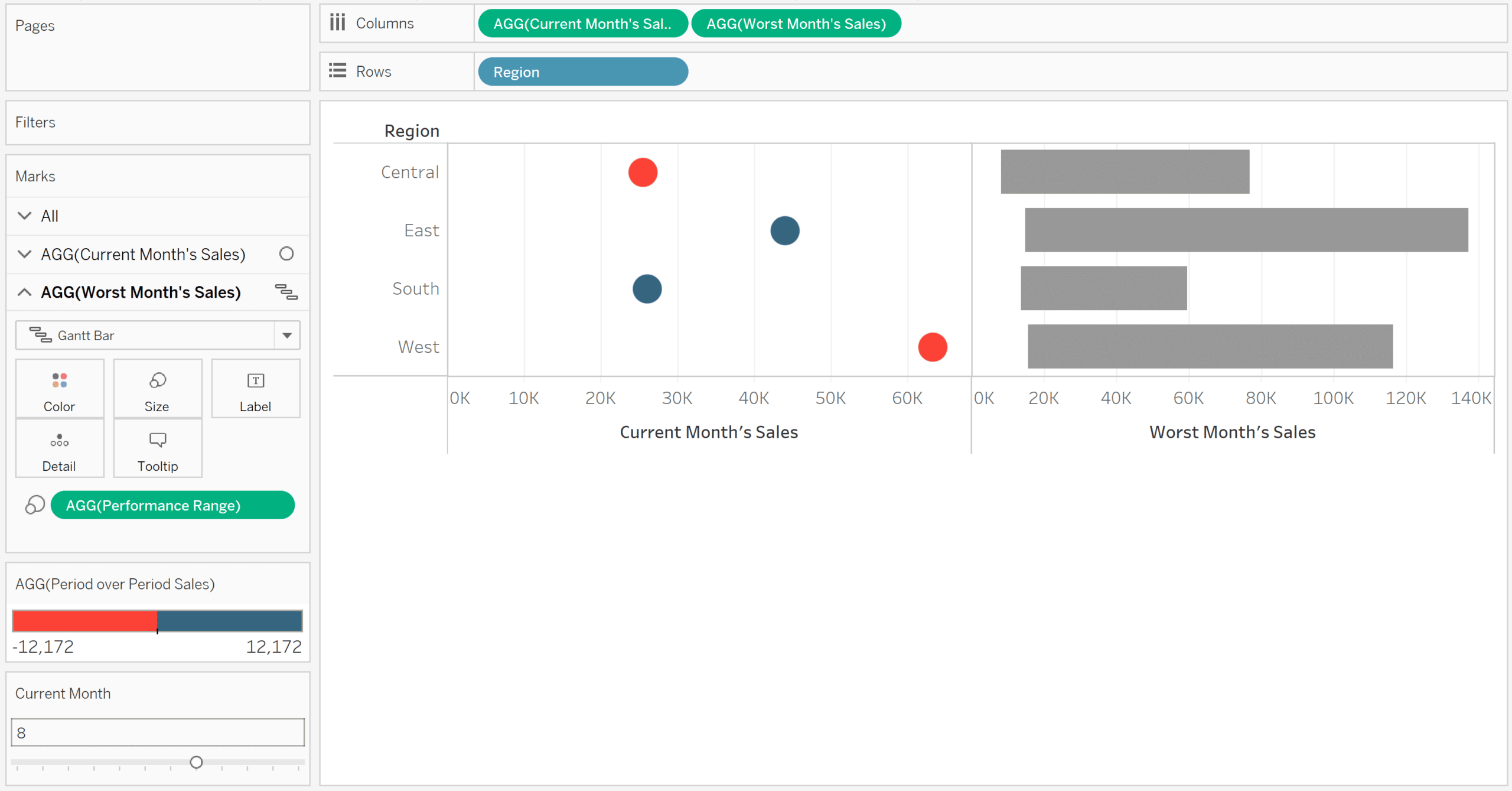Click the 60K tick on Current Month's Sales axis

(x=907, y=398)
